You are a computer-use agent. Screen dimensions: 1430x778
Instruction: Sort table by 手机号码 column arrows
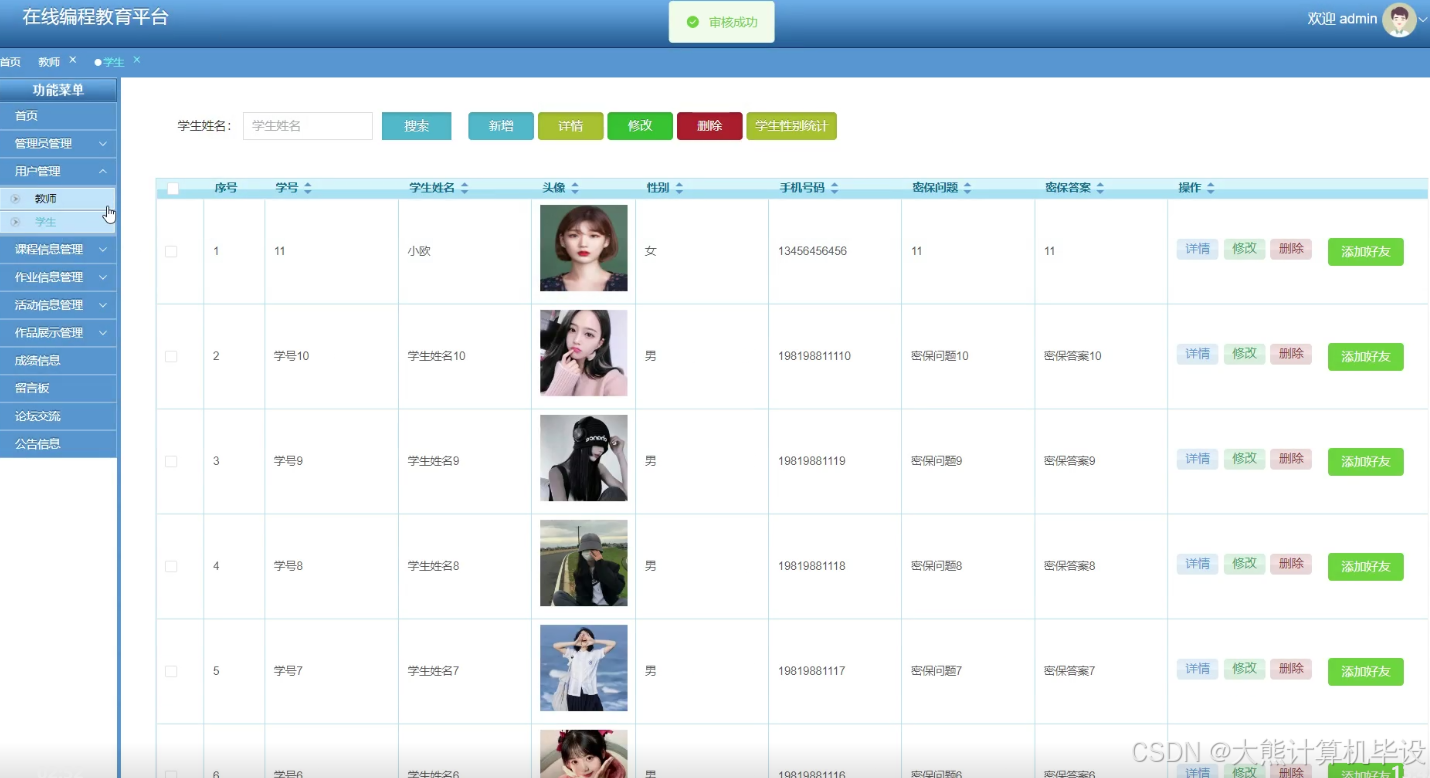click(834, 188)
